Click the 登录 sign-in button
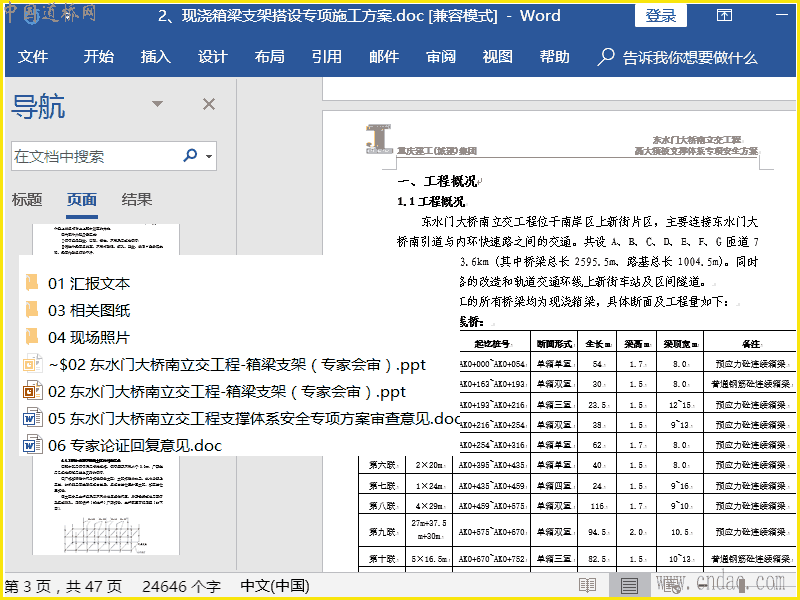This screenshot has width=800, height=600. [660, 16]
